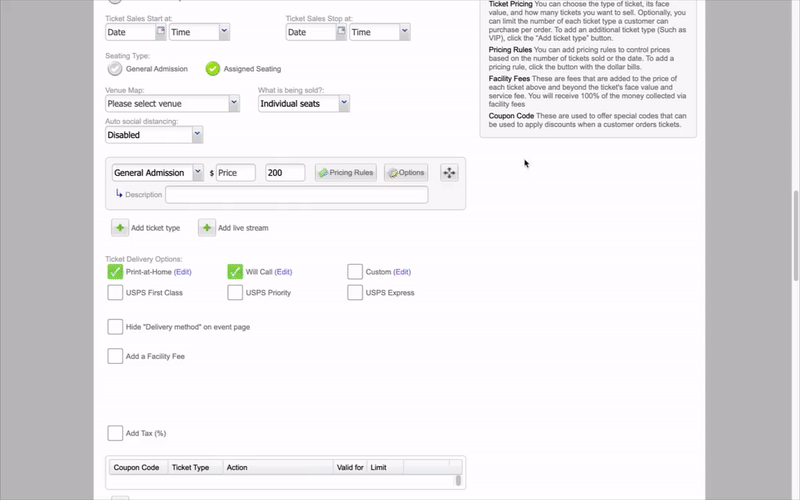Click the ticket Description input field
Viewport: 800px width, 500px height.
[296, 194]
